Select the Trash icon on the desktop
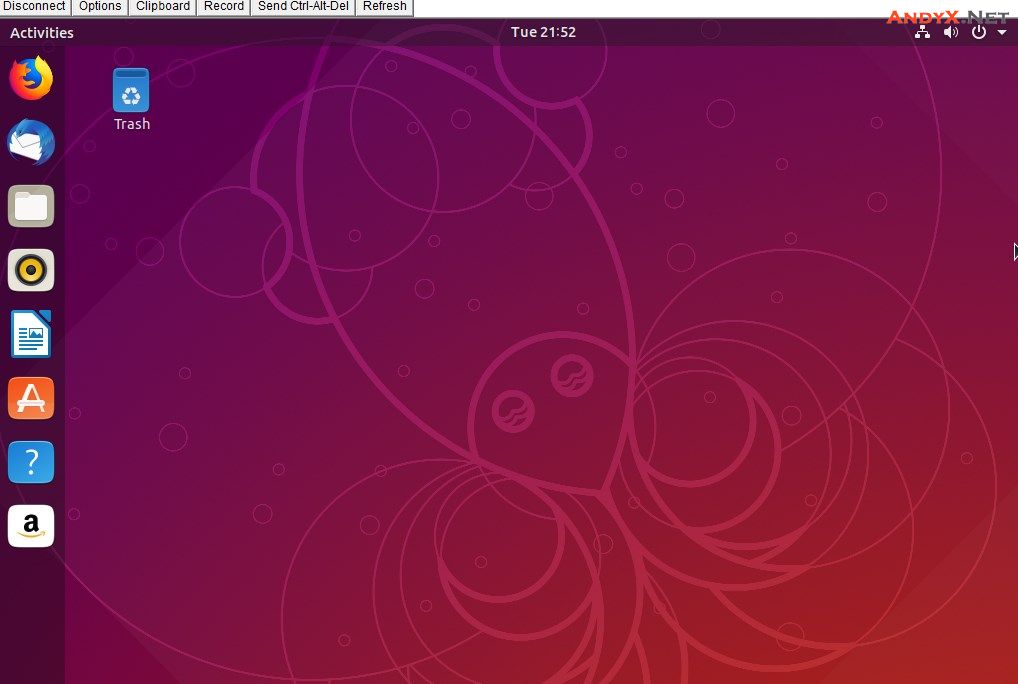This screenshot has width=1018, height=684. (x=131, y=98)
